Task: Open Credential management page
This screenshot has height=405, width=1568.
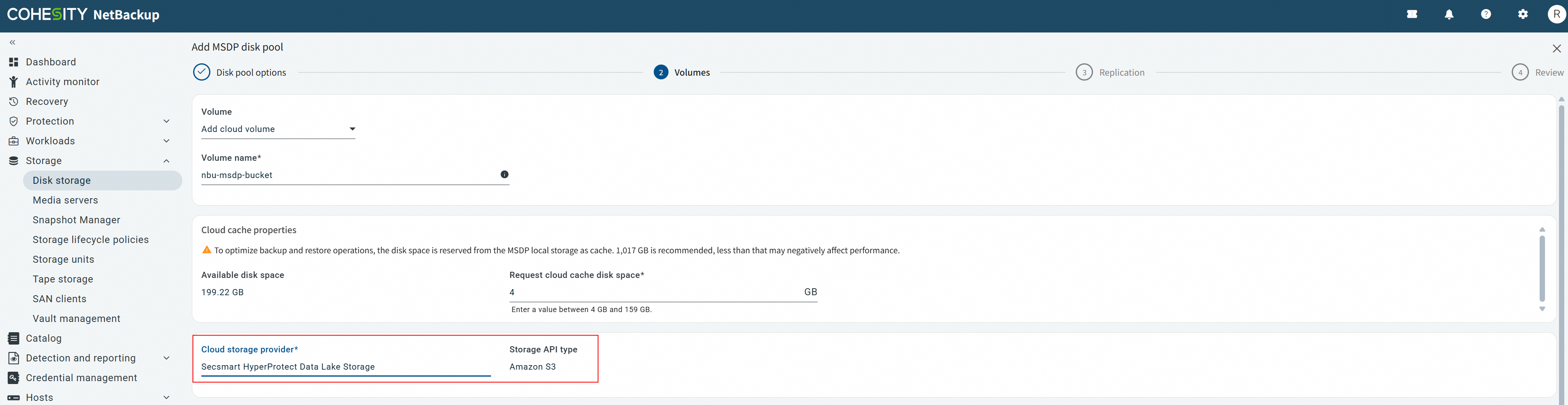Action: coord(82,378)
